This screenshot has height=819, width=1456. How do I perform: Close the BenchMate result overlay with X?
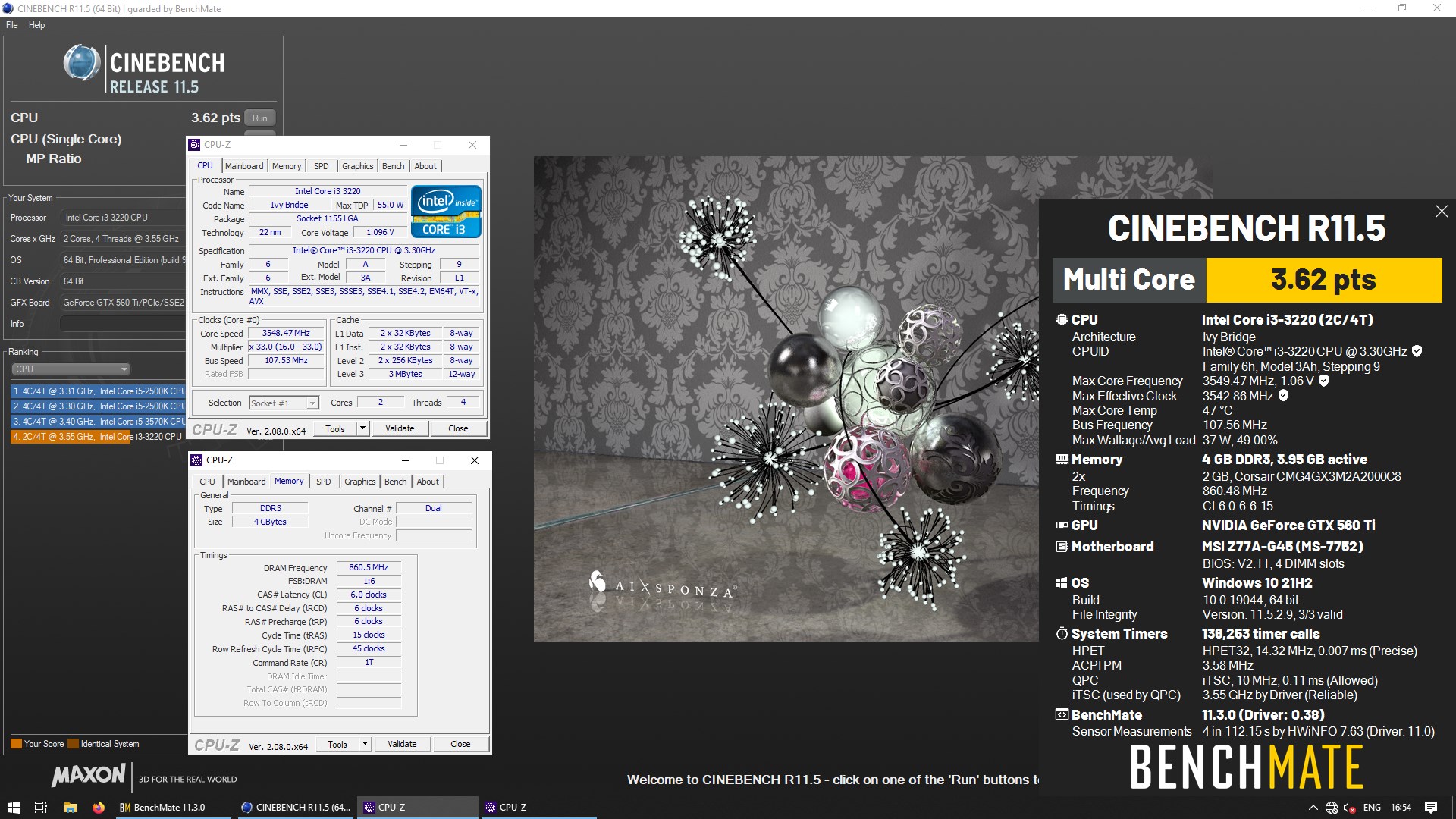point(1442,212)
